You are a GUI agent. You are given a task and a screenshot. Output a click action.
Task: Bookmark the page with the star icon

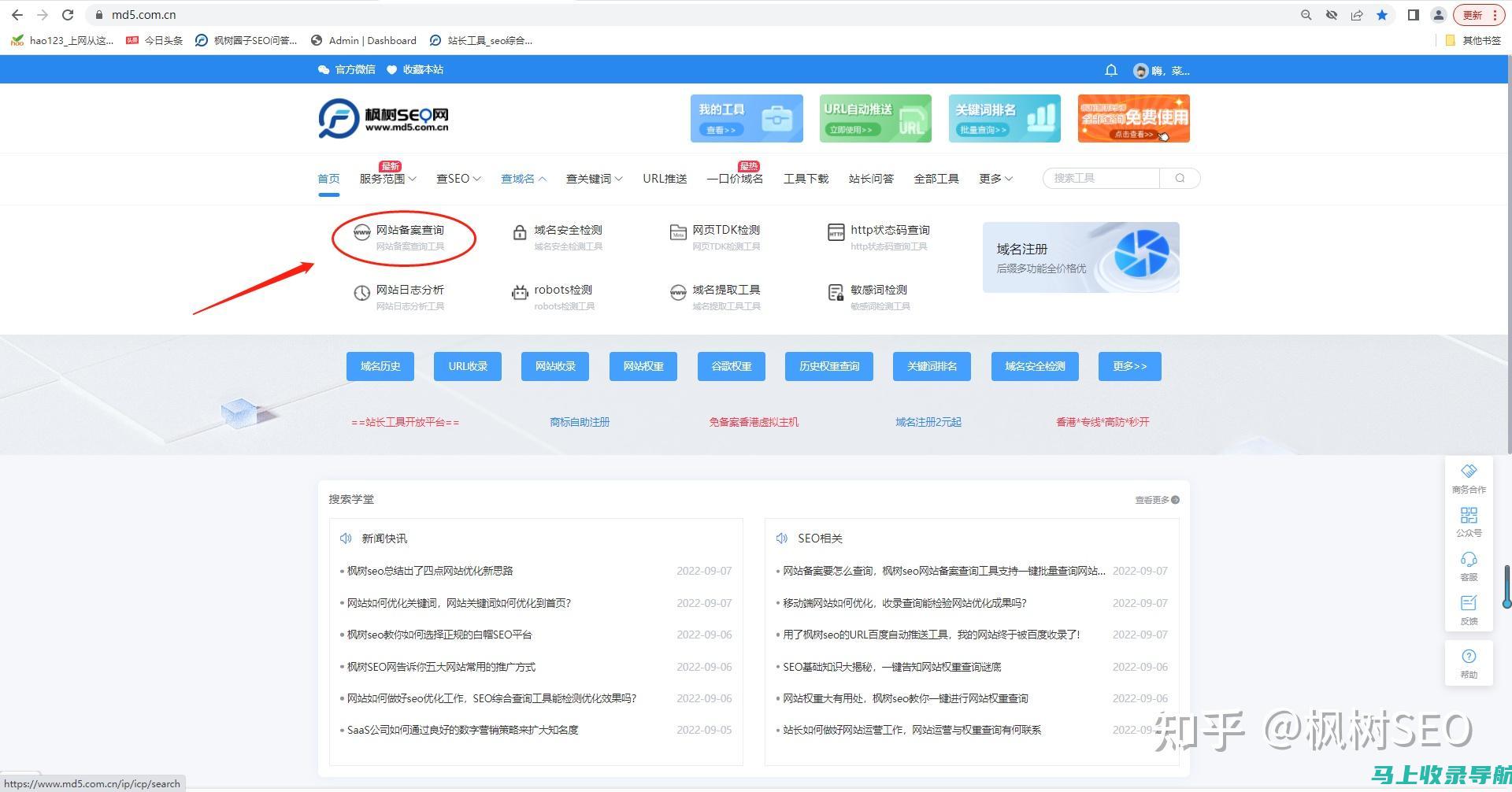1382,15
